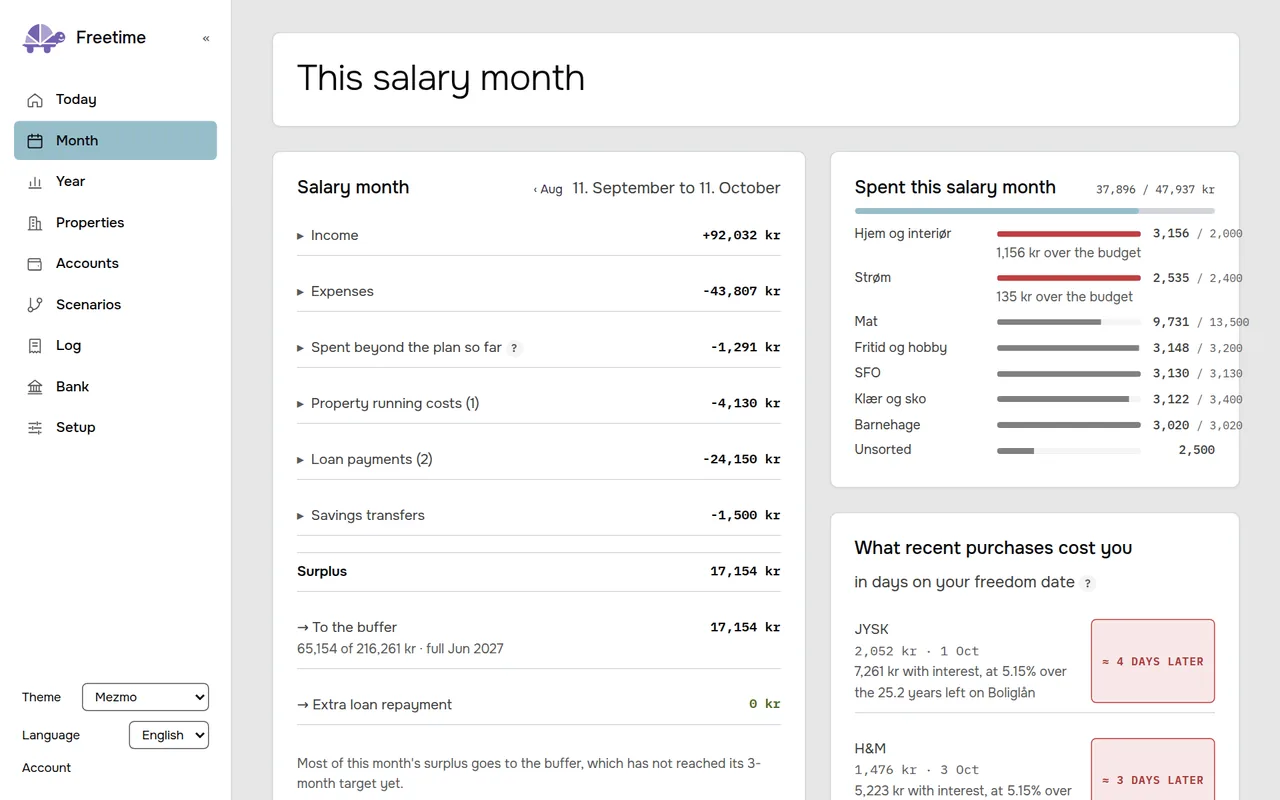Expand the Savings transfers row
1280x800 pixels.
[539, 516]
